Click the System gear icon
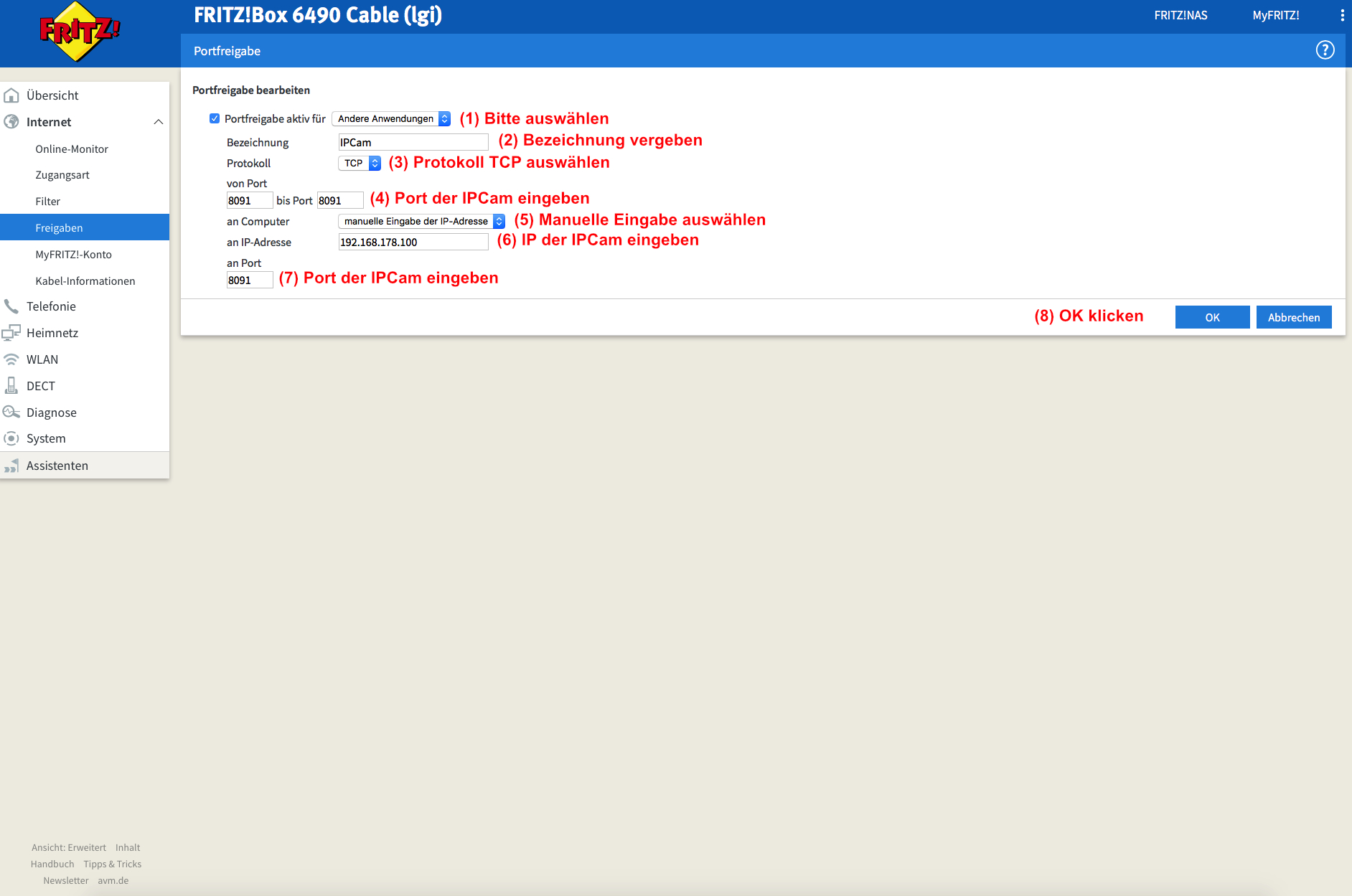This screenshot has height=896, width=1352. (11, 438)
